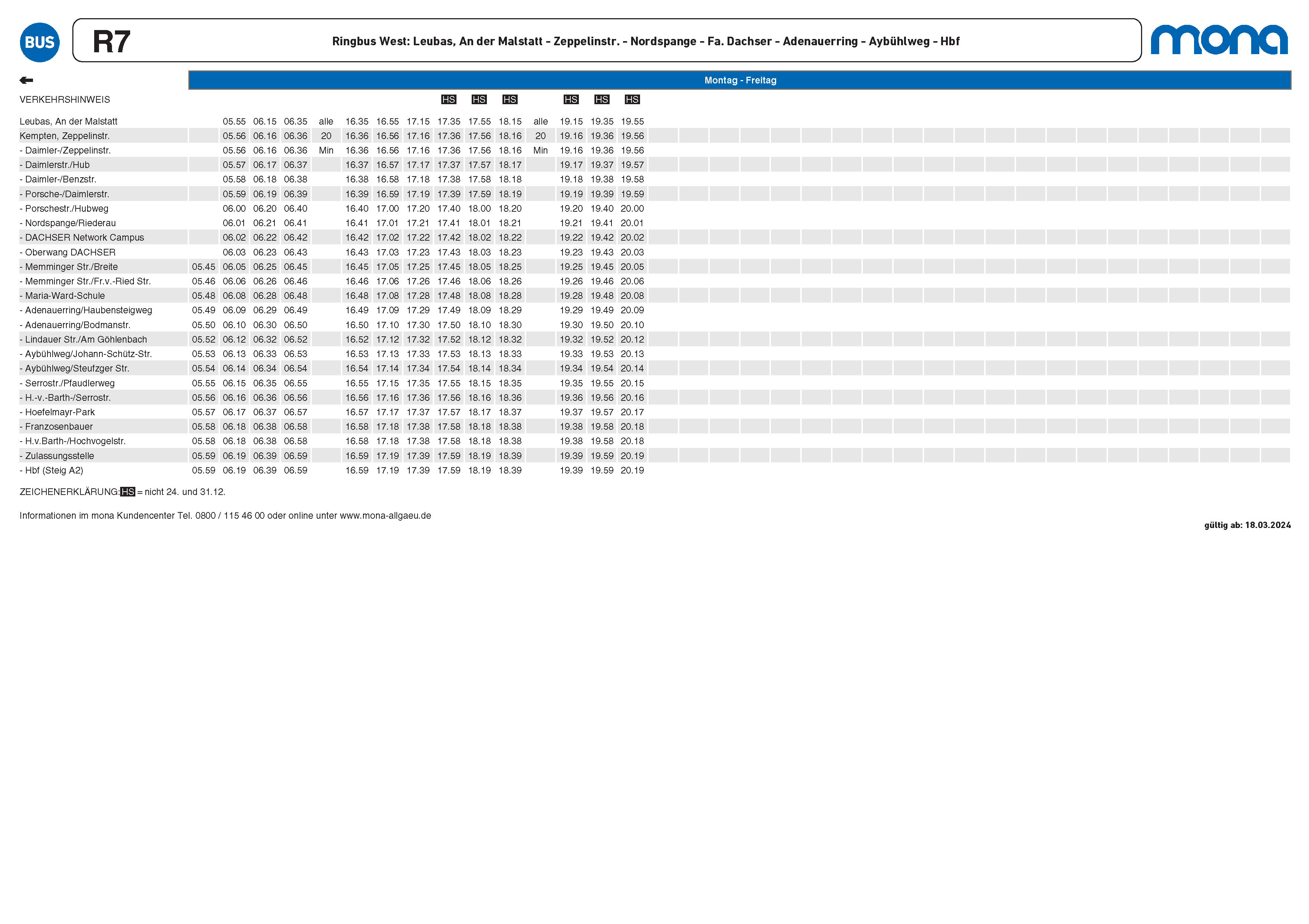The height and width of the screenshot is (924, 1309).
Task: Click the stop Porschestr./Hubweg
Action: click(x=64, y=209)
